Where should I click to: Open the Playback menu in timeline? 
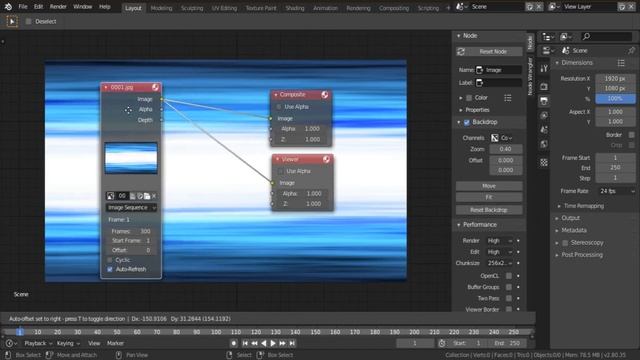38,344
